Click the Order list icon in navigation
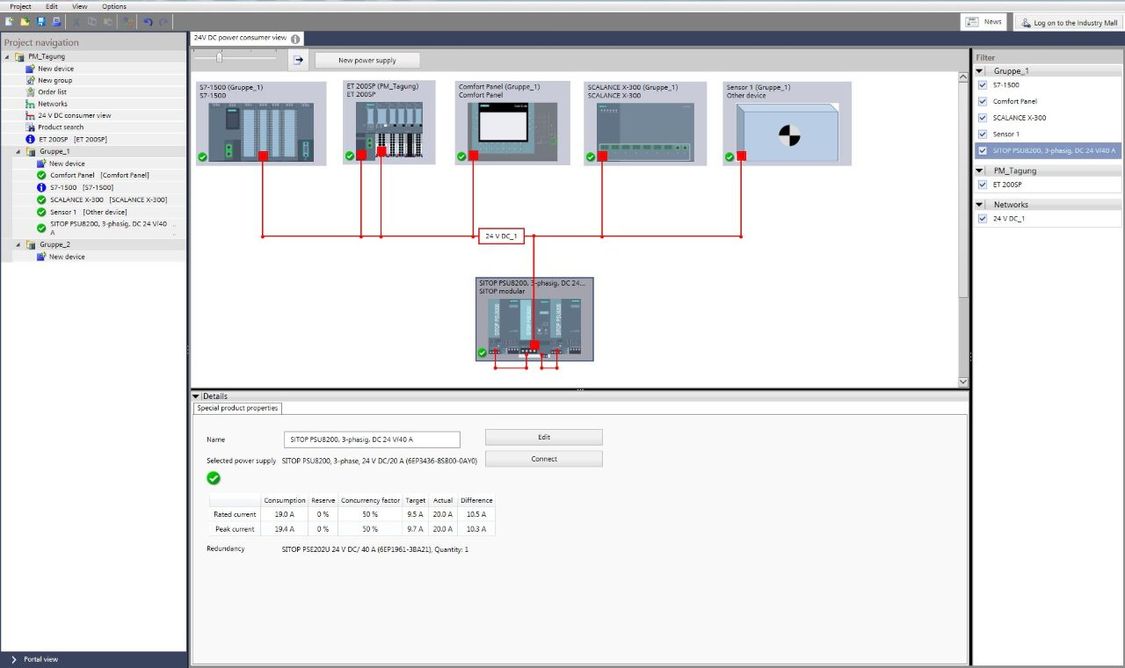The height and width of the screenshot is (668, 1125). click(30, 92)
